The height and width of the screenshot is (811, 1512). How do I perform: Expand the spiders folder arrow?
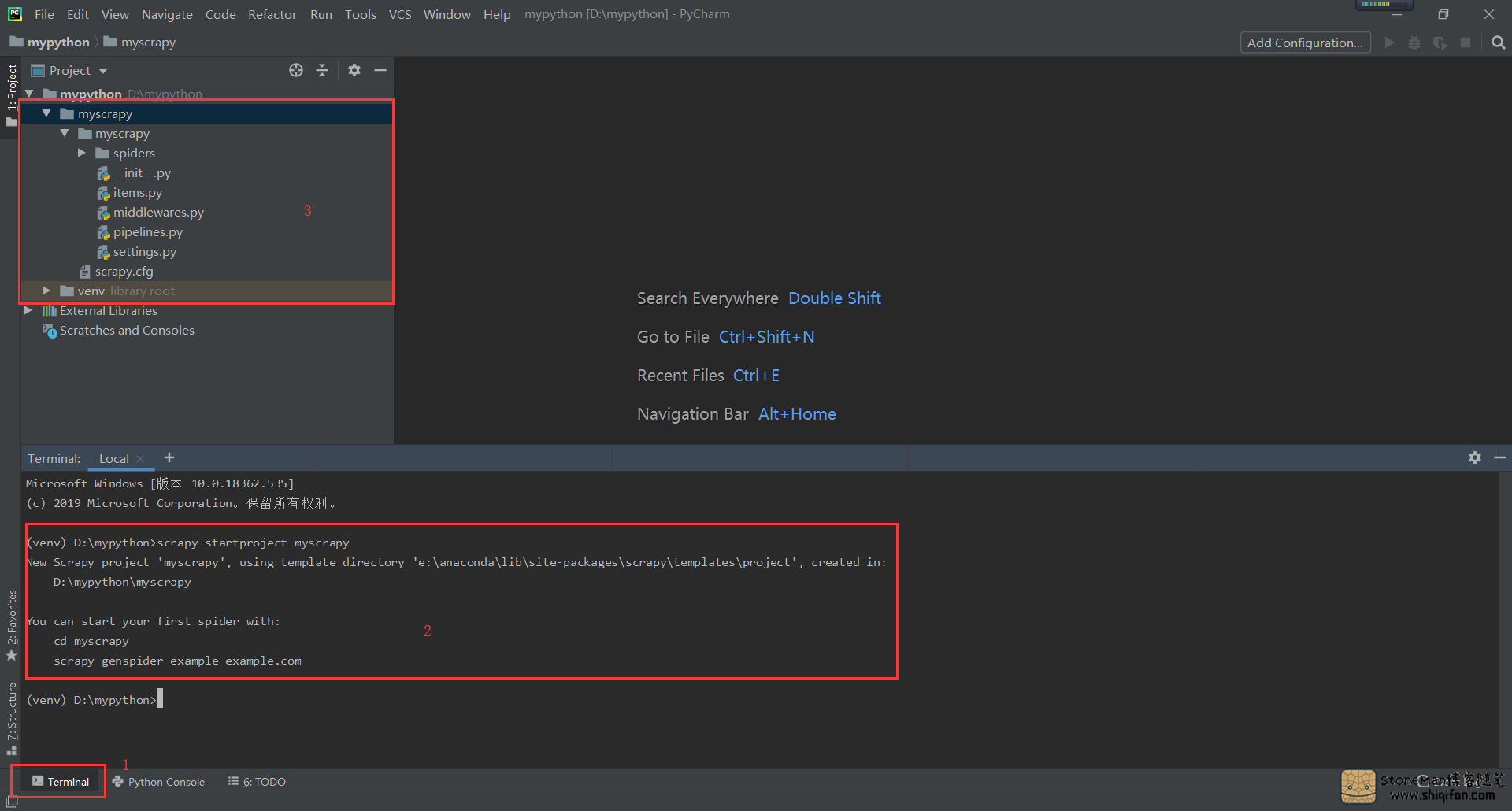point(82,153)
